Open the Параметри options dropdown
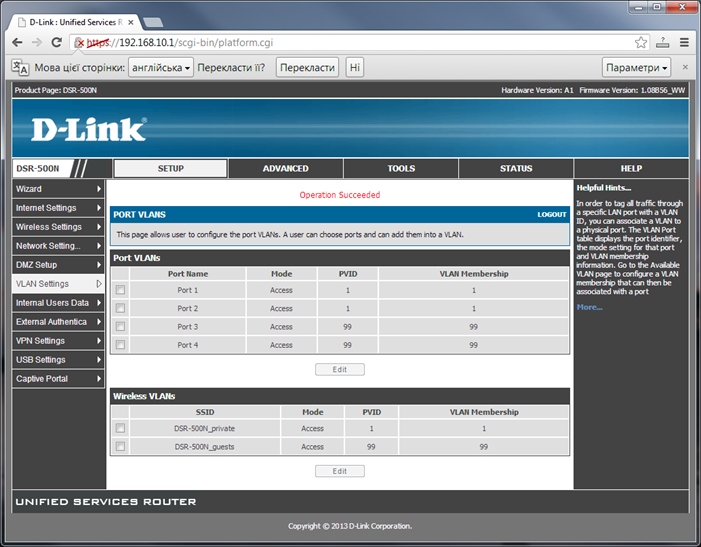701x547 pixels. pos(636,67)
